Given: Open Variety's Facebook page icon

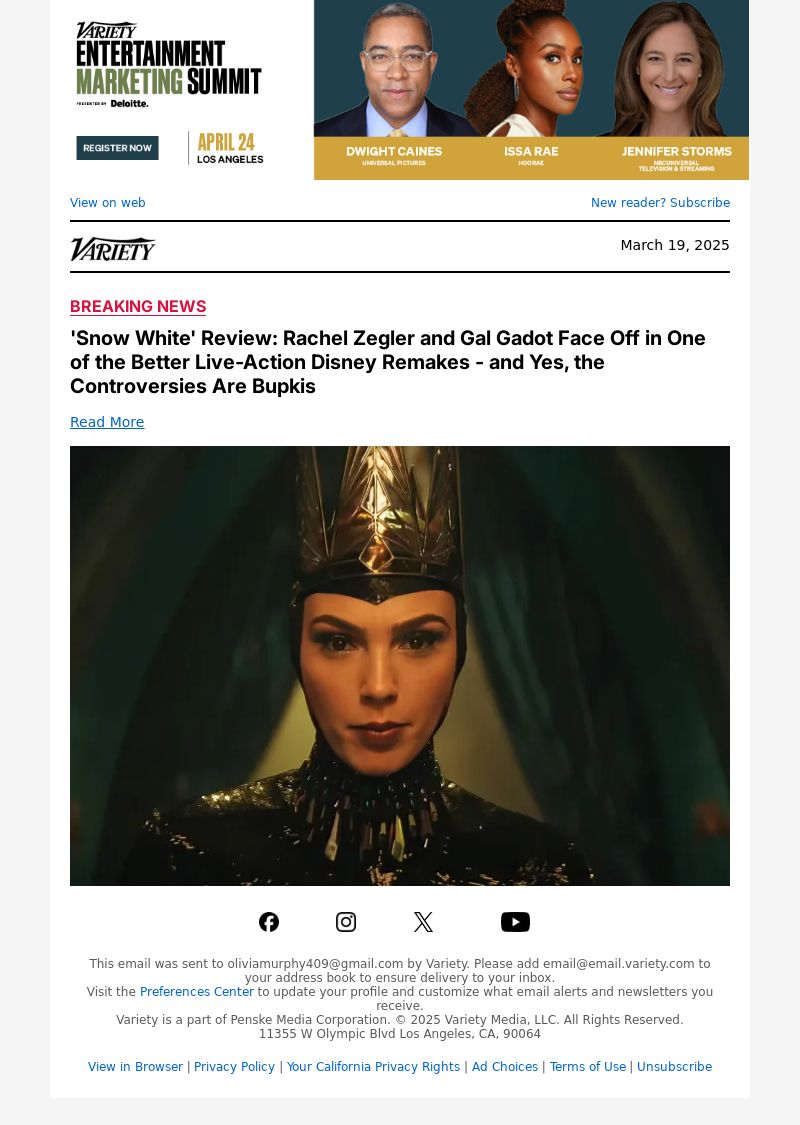Looking at the screenshot, I should (x=269, y=922).
